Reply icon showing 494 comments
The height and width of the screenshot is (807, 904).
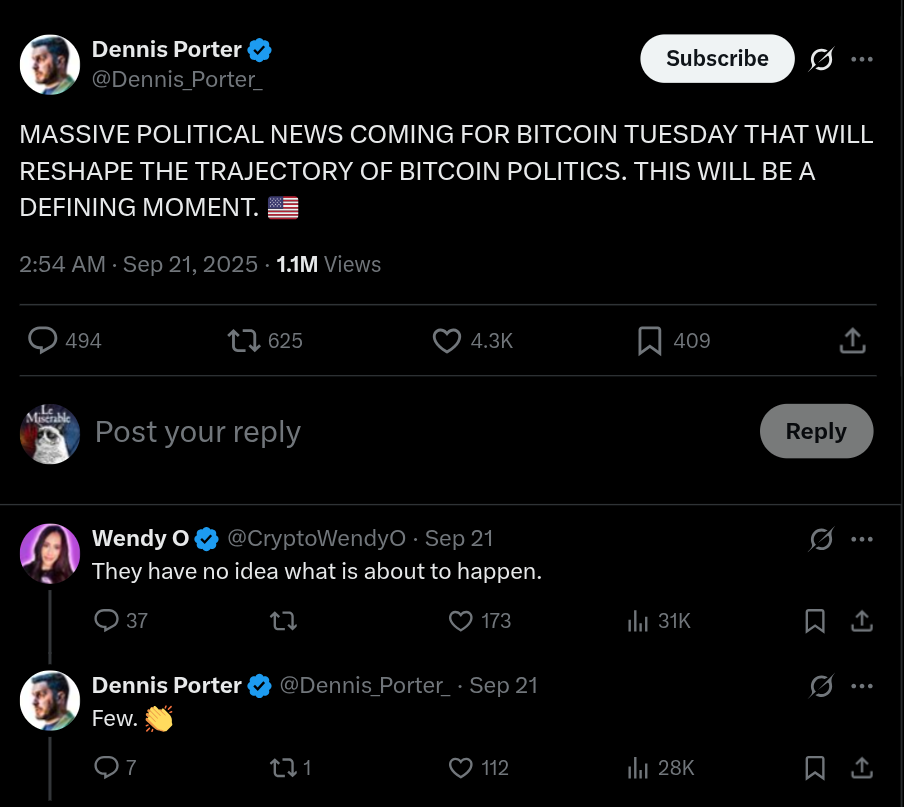43,341
